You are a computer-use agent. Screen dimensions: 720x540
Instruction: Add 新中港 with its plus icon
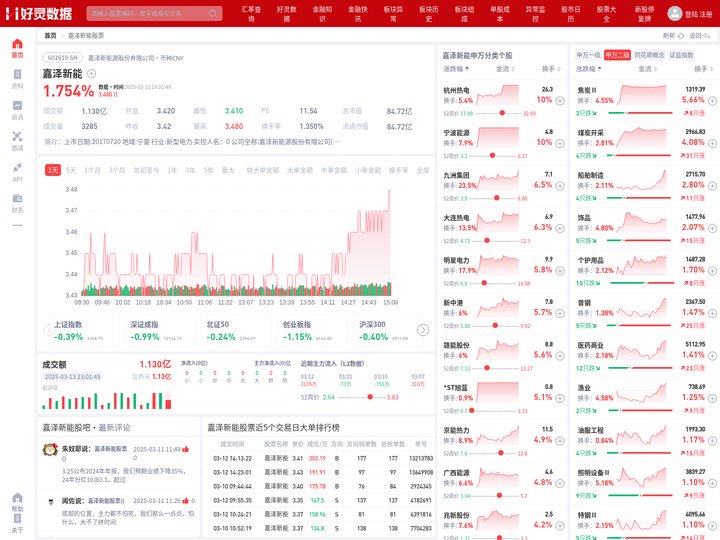560,313
